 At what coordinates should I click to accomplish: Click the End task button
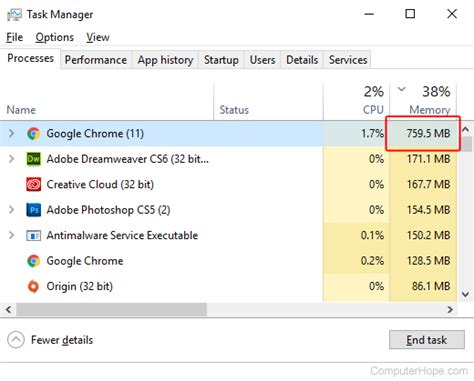pyautogui.click(x=427, y=340)
